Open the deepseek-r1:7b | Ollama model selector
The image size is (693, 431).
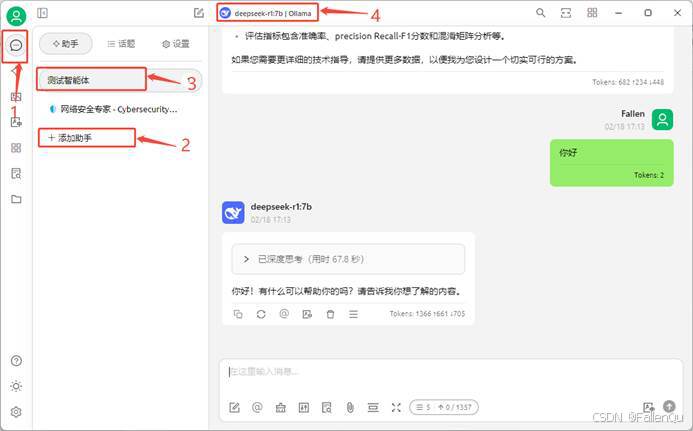coord(267,13)
